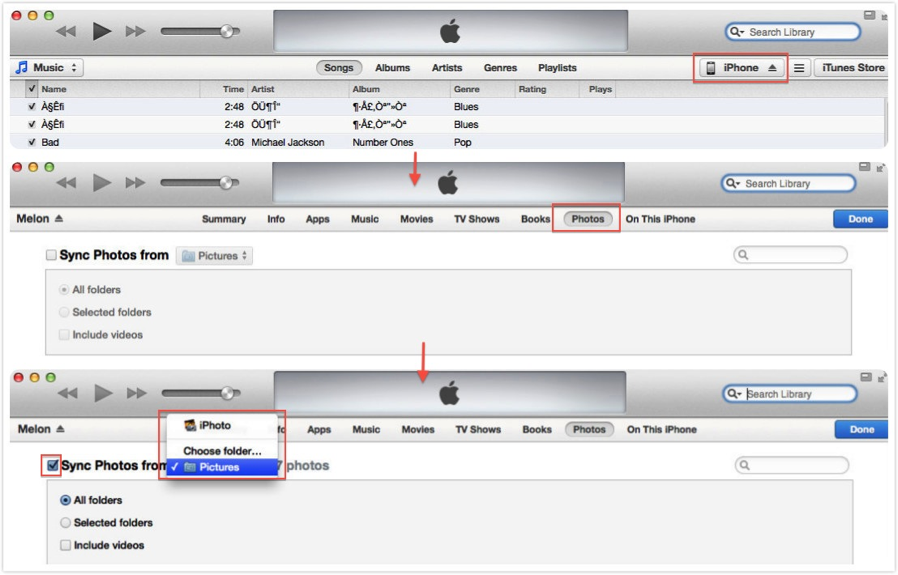898x575 pixels.
Task: Click Fast-forward in the unchecked Sync Photos window
Action: pos(135,183)
